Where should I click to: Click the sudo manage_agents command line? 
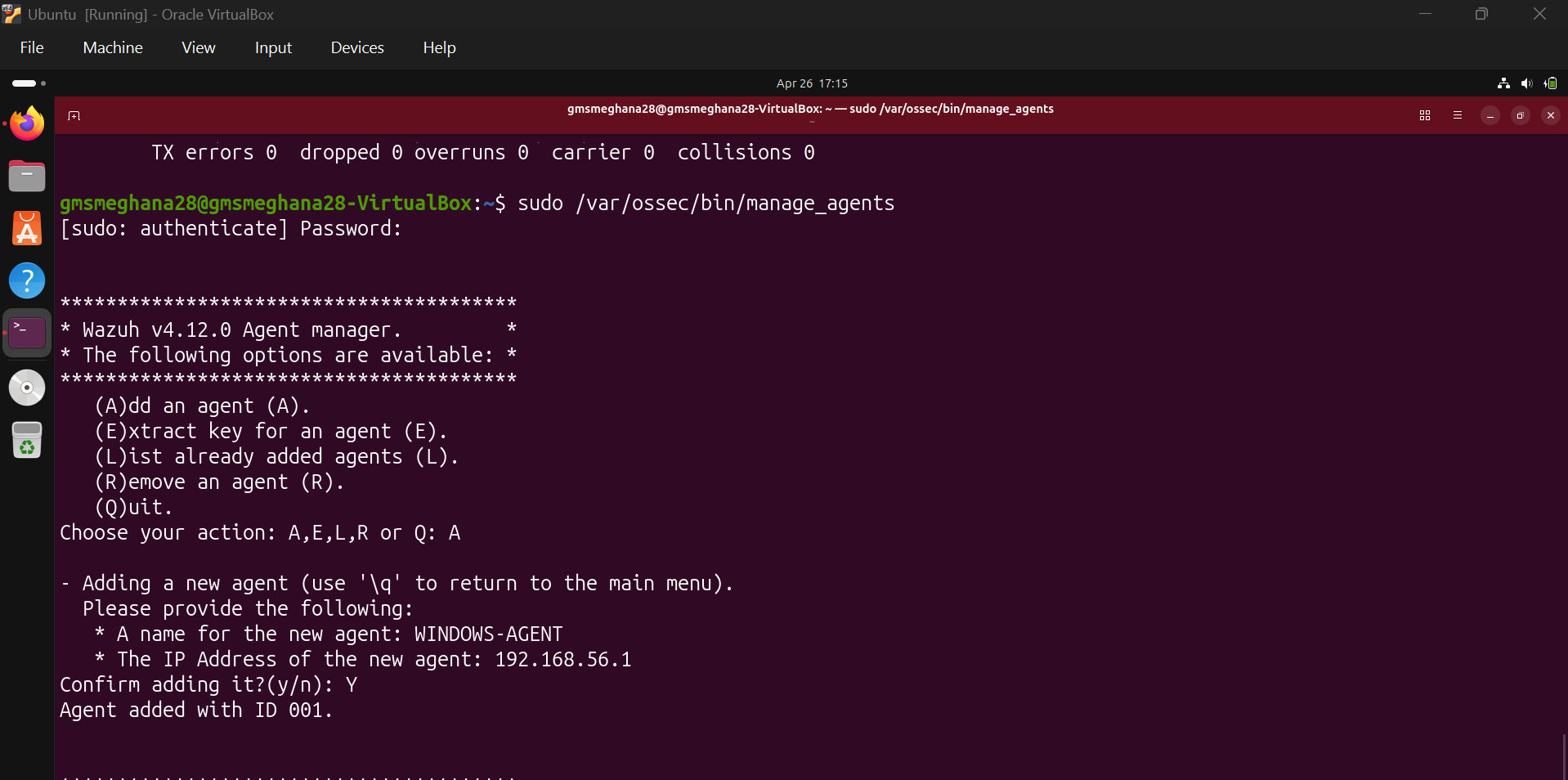tap(477, 203)
